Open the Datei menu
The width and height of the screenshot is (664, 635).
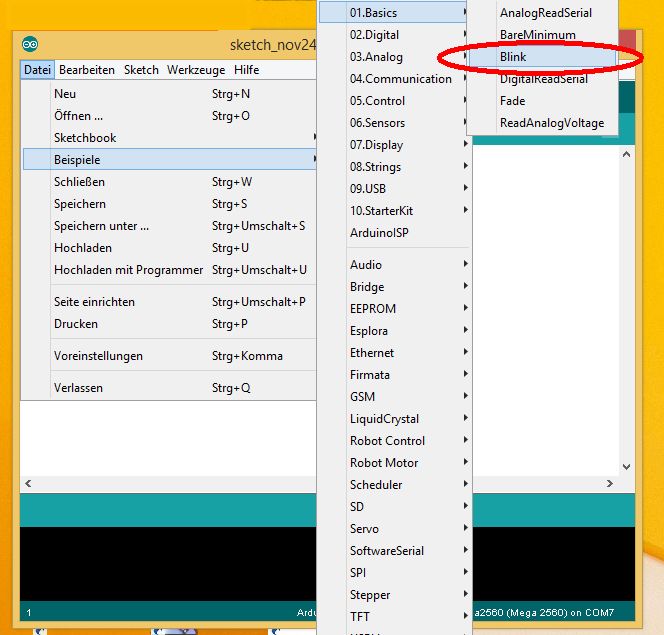click(x=37, y=69)
